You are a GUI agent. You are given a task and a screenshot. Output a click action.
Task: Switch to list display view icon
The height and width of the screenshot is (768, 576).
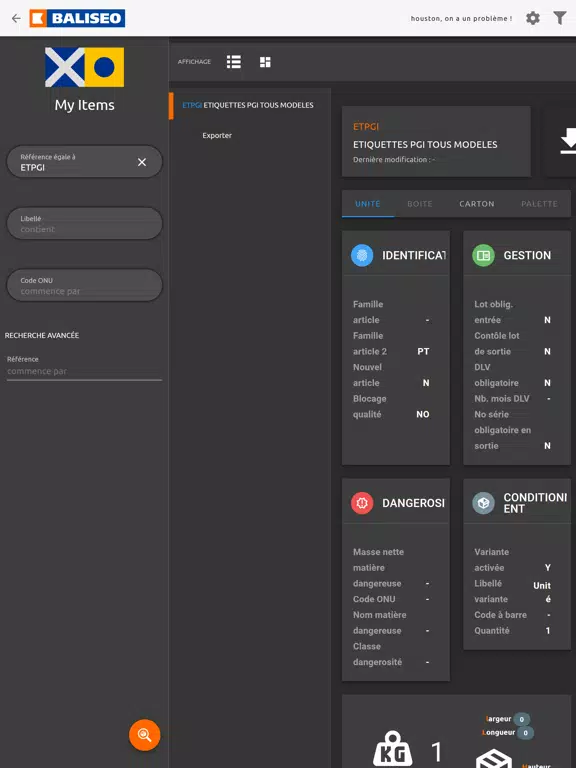(x=234, y=62)
